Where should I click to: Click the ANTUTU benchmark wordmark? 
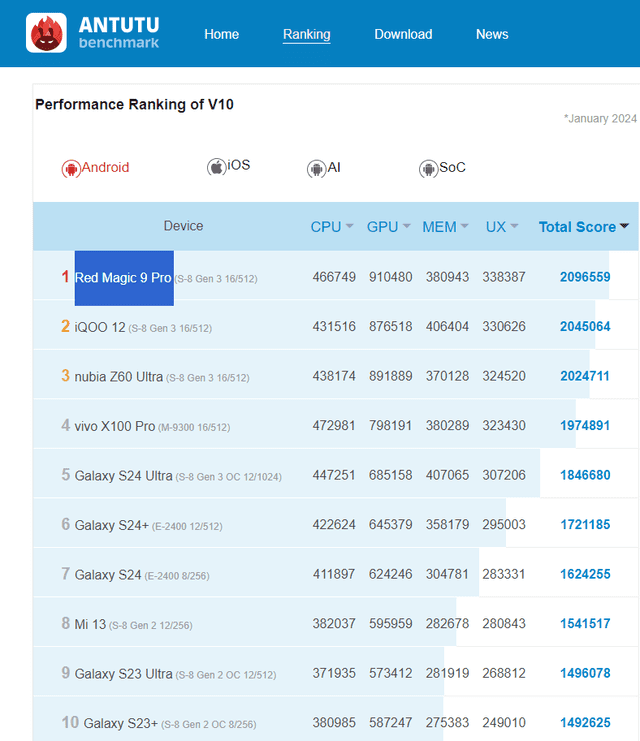pos(119,32)
